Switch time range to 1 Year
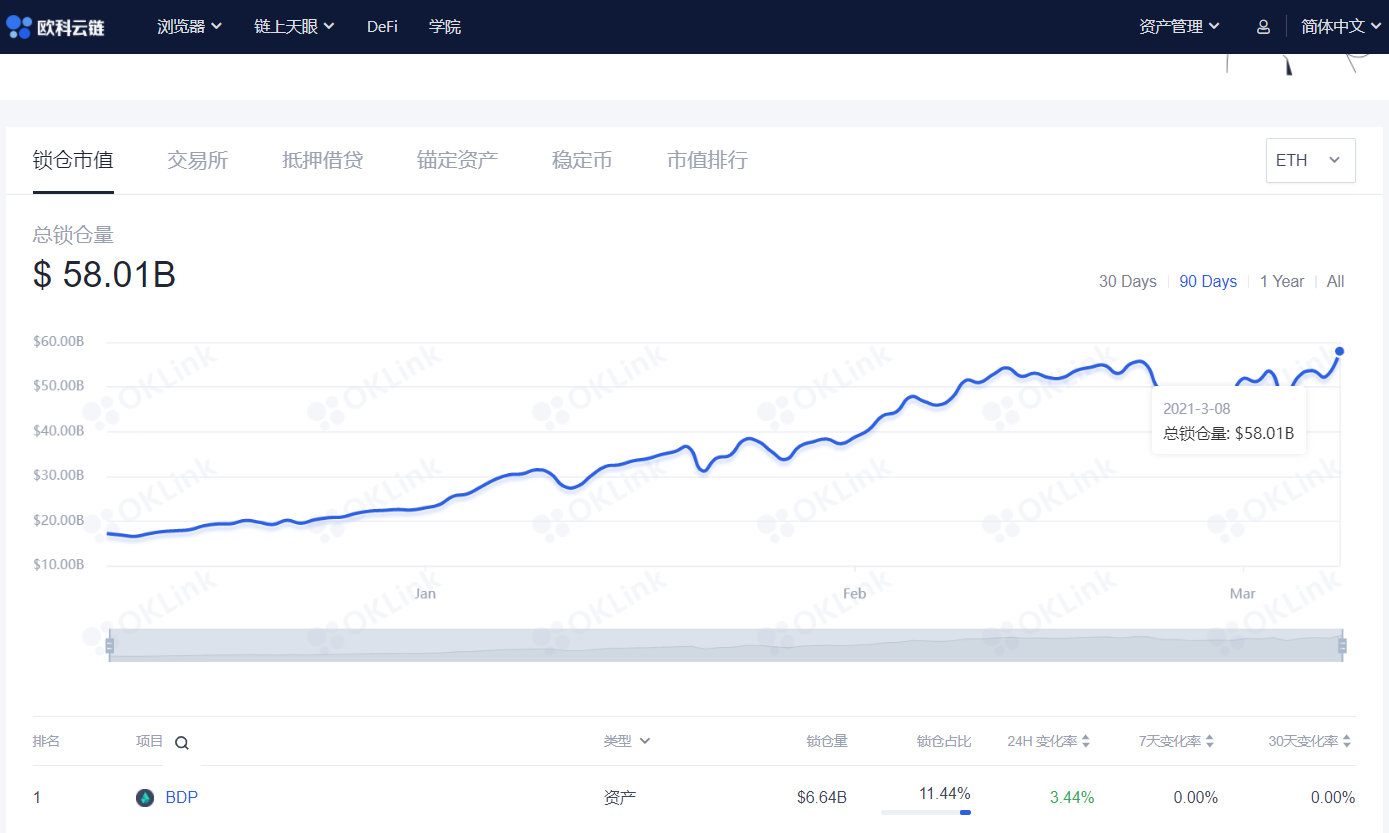 tap(1282, 281)
